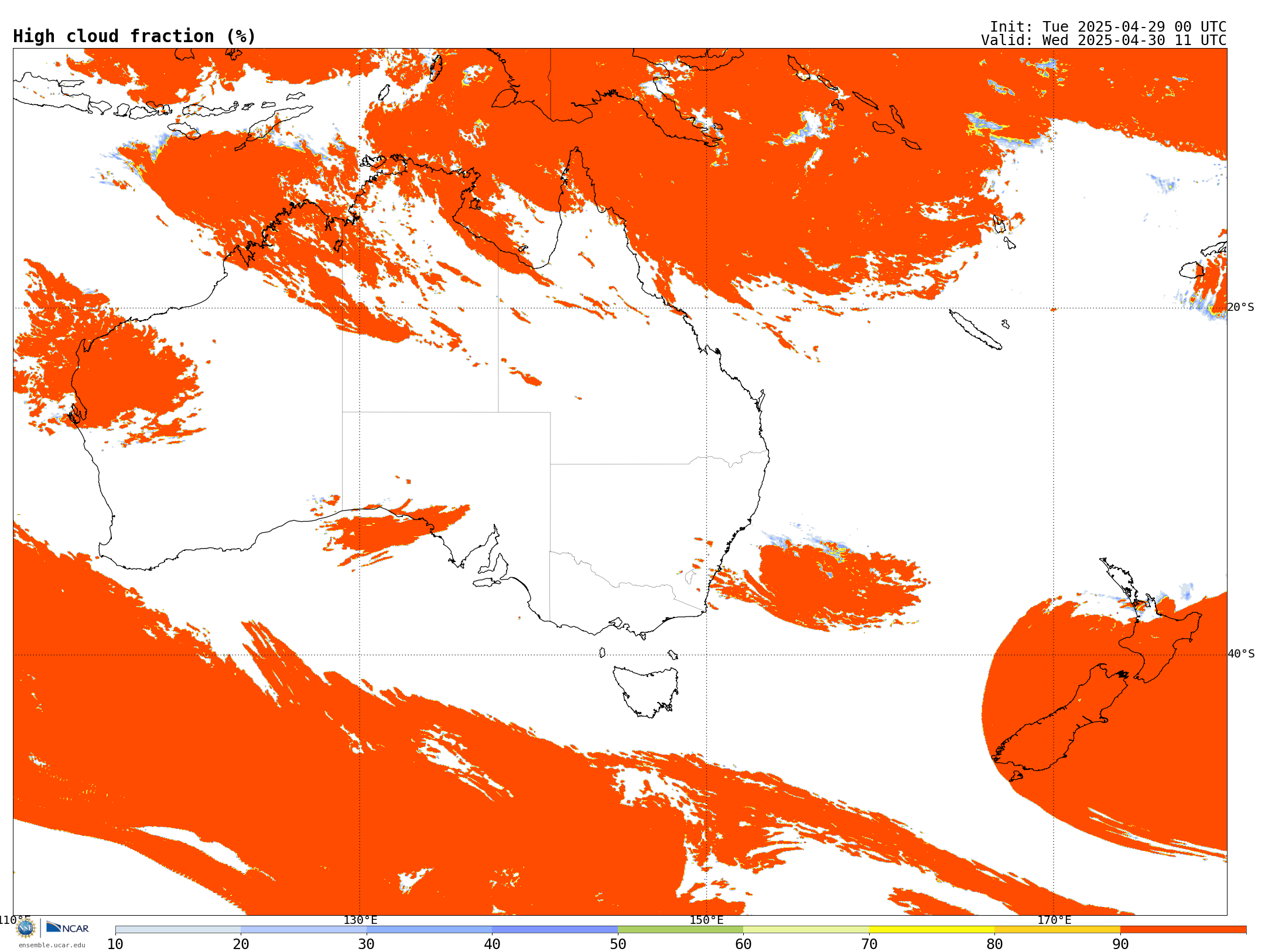Click the 20-30 light blue colorbar segment
The image size is (1265, 952).
click(x=303, y=930)
